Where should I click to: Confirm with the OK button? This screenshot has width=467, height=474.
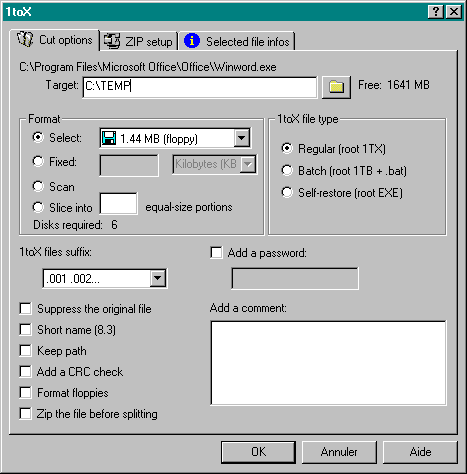[x=258, y=452]
